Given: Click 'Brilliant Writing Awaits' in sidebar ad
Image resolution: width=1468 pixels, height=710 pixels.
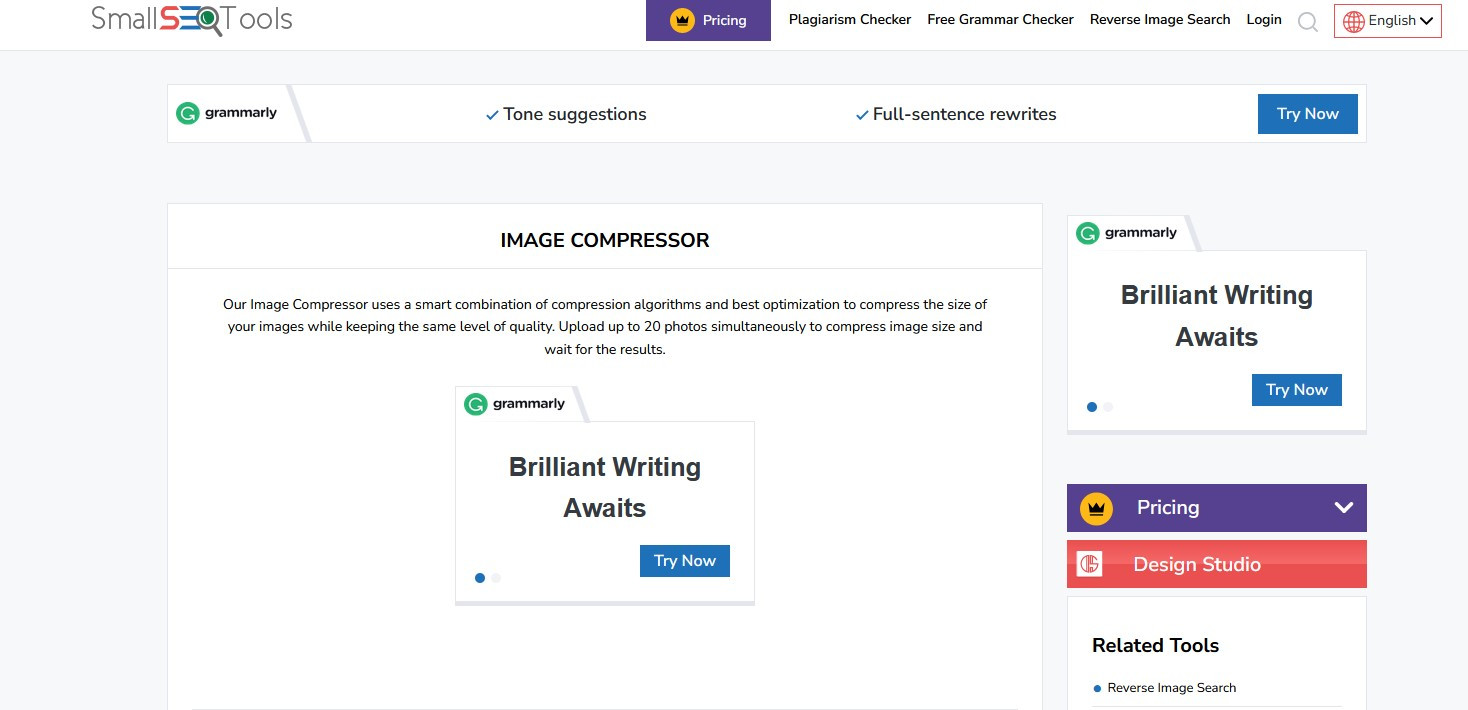Looking at the screenshot, I should click(x=1216, y=316).
